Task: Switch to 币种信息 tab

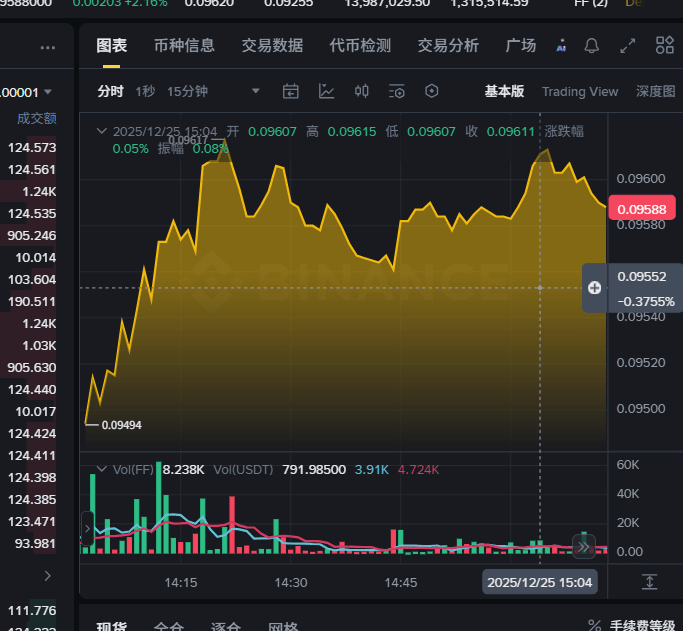Action: 184,45
